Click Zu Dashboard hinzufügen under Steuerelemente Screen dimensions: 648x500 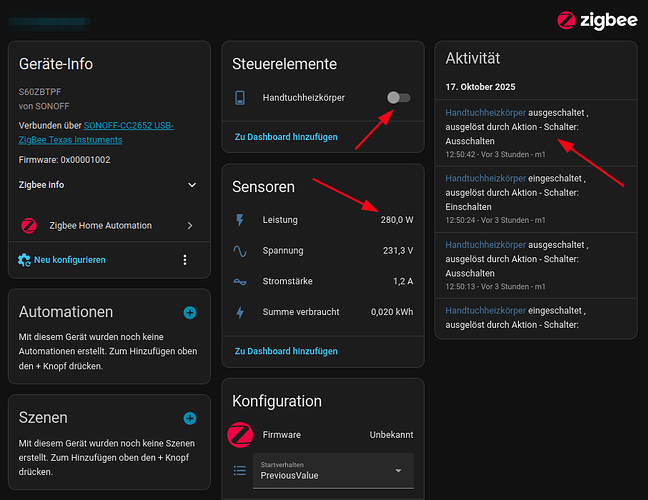coord(286,137)
